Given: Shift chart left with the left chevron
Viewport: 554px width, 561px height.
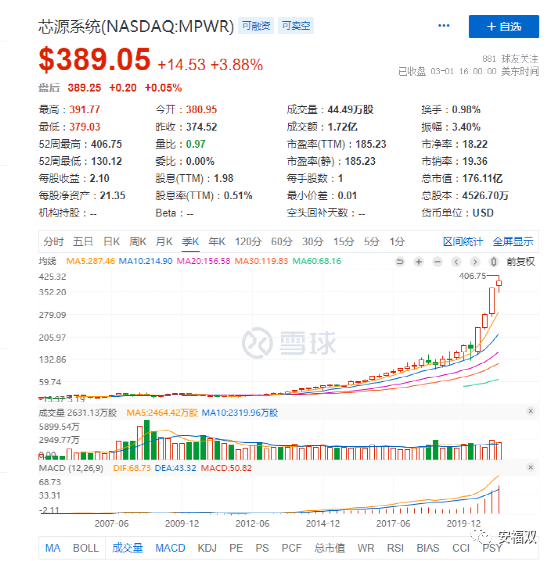Looking at the screenshot, I should [x=456, y=262].
